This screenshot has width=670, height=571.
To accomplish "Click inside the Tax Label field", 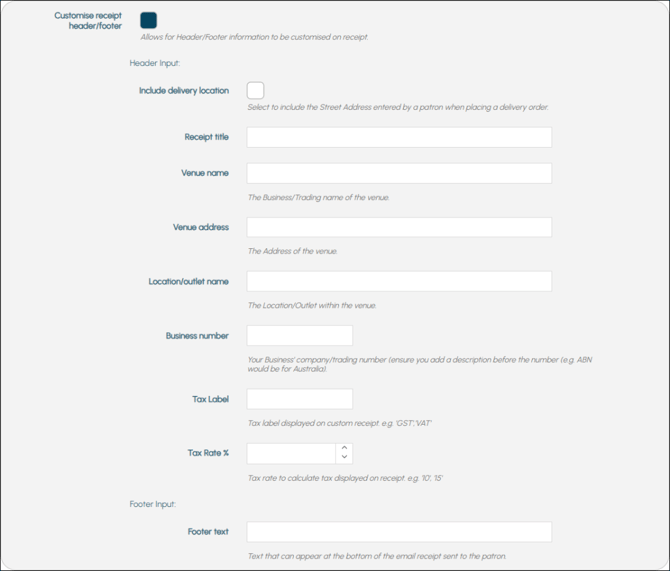I will coord(299,399).
